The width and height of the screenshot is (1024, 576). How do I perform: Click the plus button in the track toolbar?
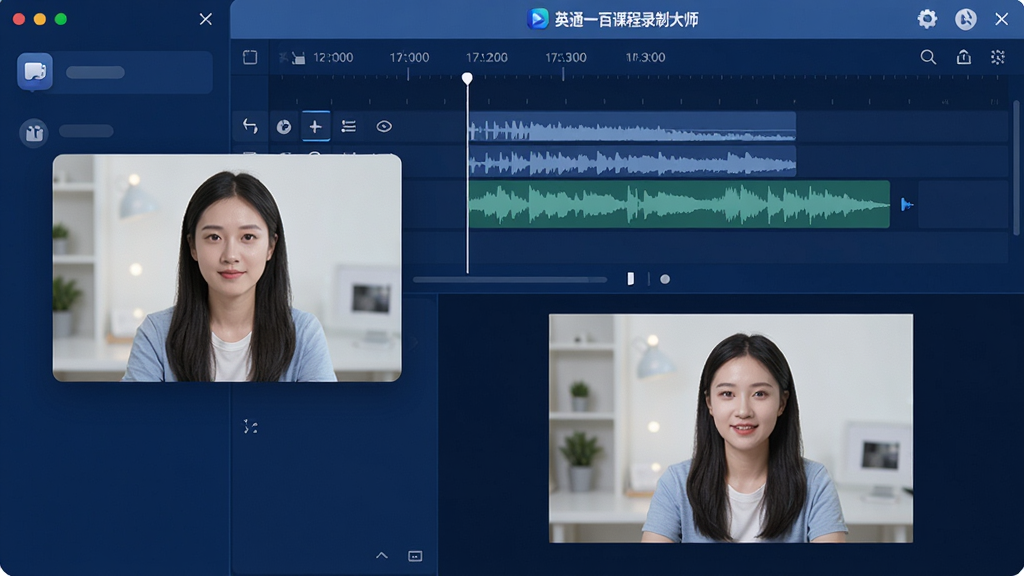coord(315,126)
